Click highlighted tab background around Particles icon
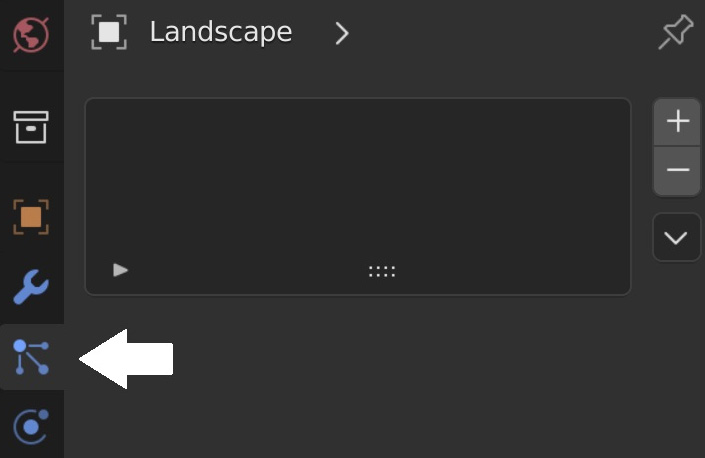Screen dimensions: 705x458 (x=32, y=357)
